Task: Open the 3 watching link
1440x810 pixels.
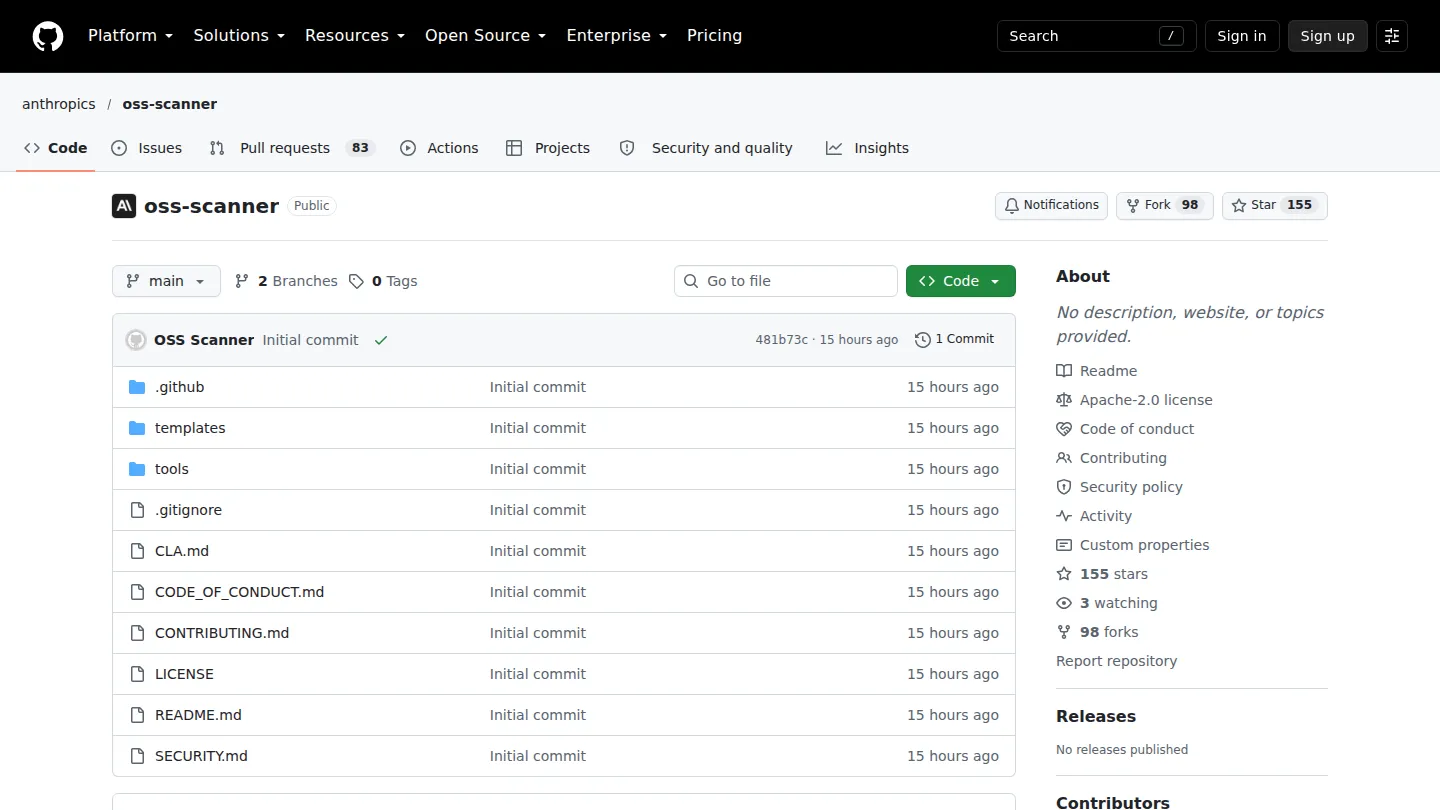Action: (x=1107, y=603)
